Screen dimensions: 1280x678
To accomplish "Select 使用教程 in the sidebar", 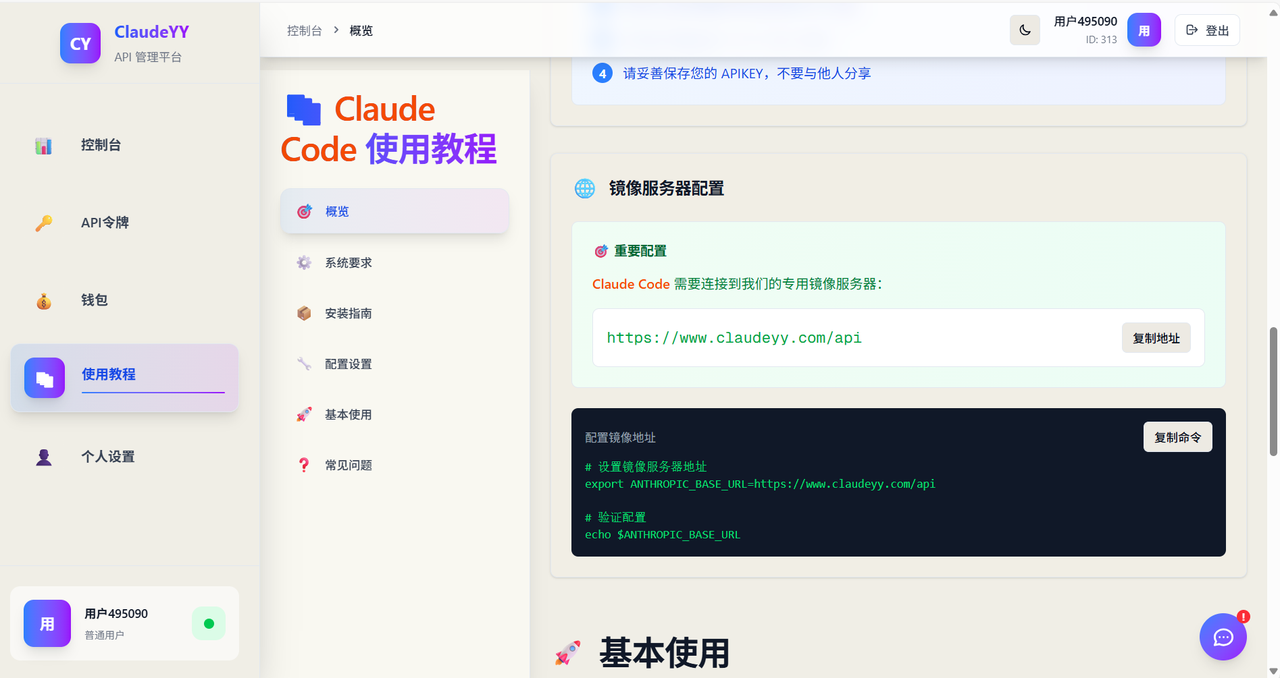I will pyautogui.click(x=125, y=378).
